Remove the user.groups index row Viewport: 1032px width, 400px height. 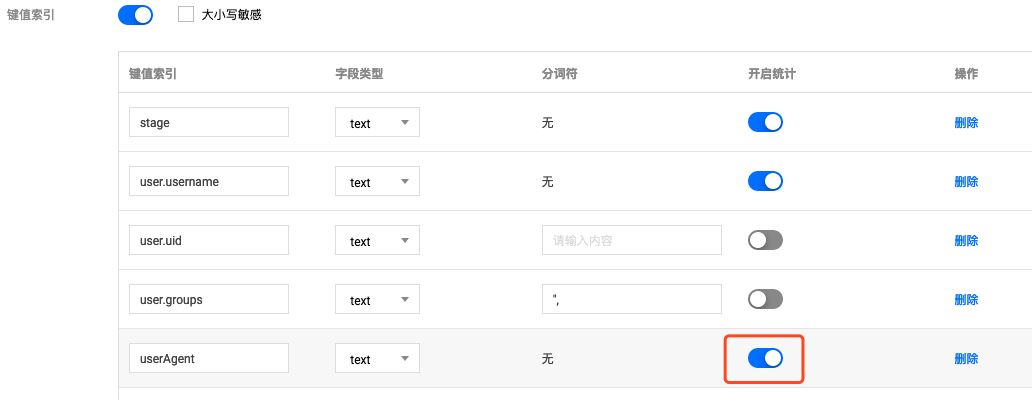pyautogui.click(x=966, y=300)
